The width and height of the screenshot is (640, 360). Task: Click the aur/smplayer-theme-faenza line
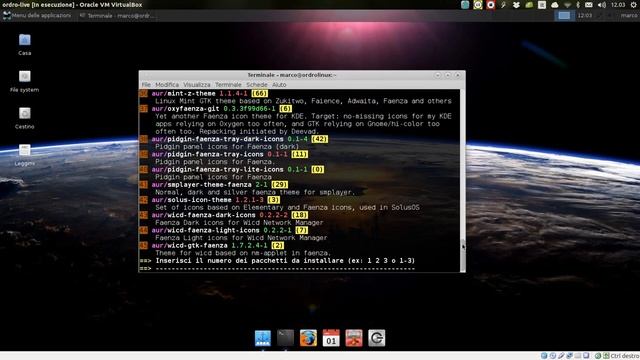click(213, 184)
